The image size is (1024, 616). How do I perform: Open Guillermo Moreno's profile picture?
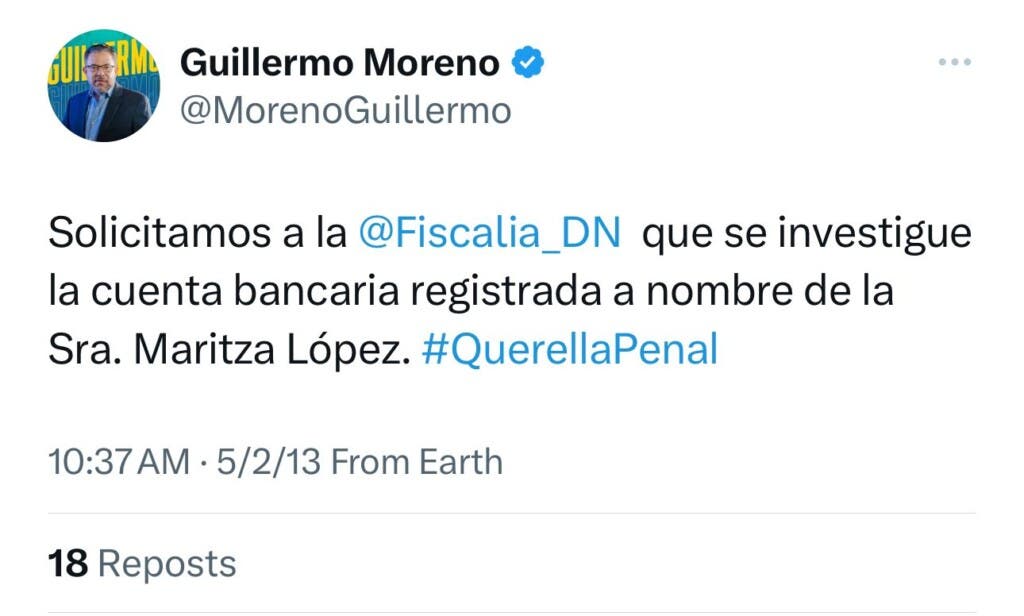point(103,85)
